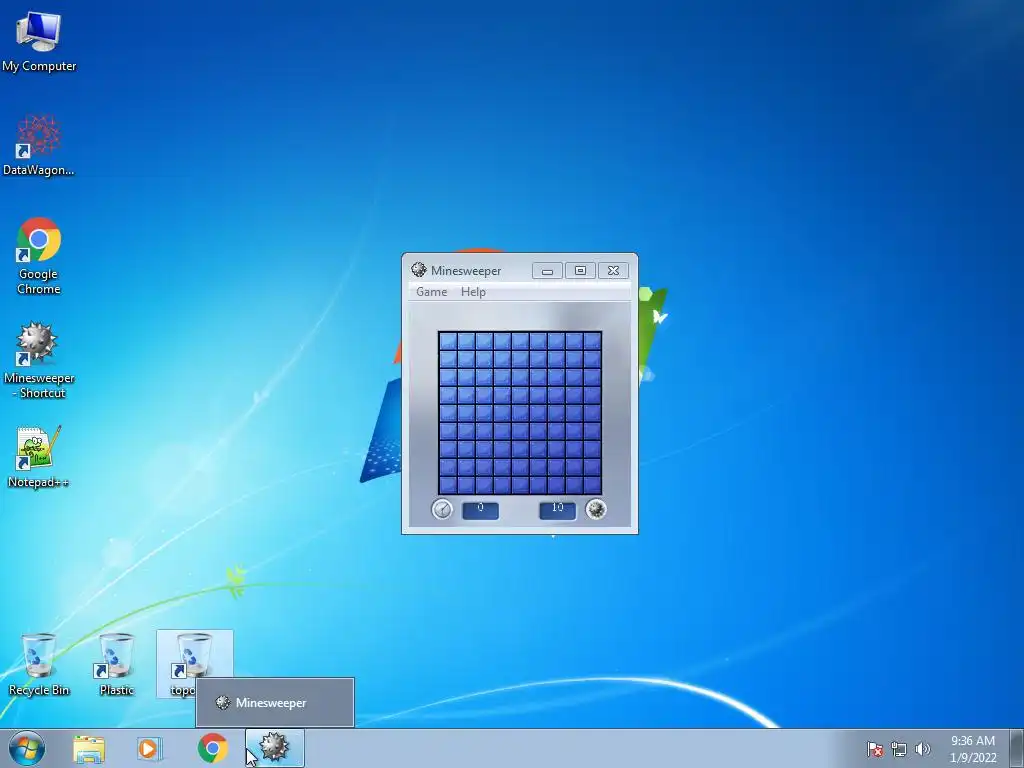Viewport: 1024px width, 768px height.
Task: Open the Help menu in Minesweeper
Action: point(473,292)
